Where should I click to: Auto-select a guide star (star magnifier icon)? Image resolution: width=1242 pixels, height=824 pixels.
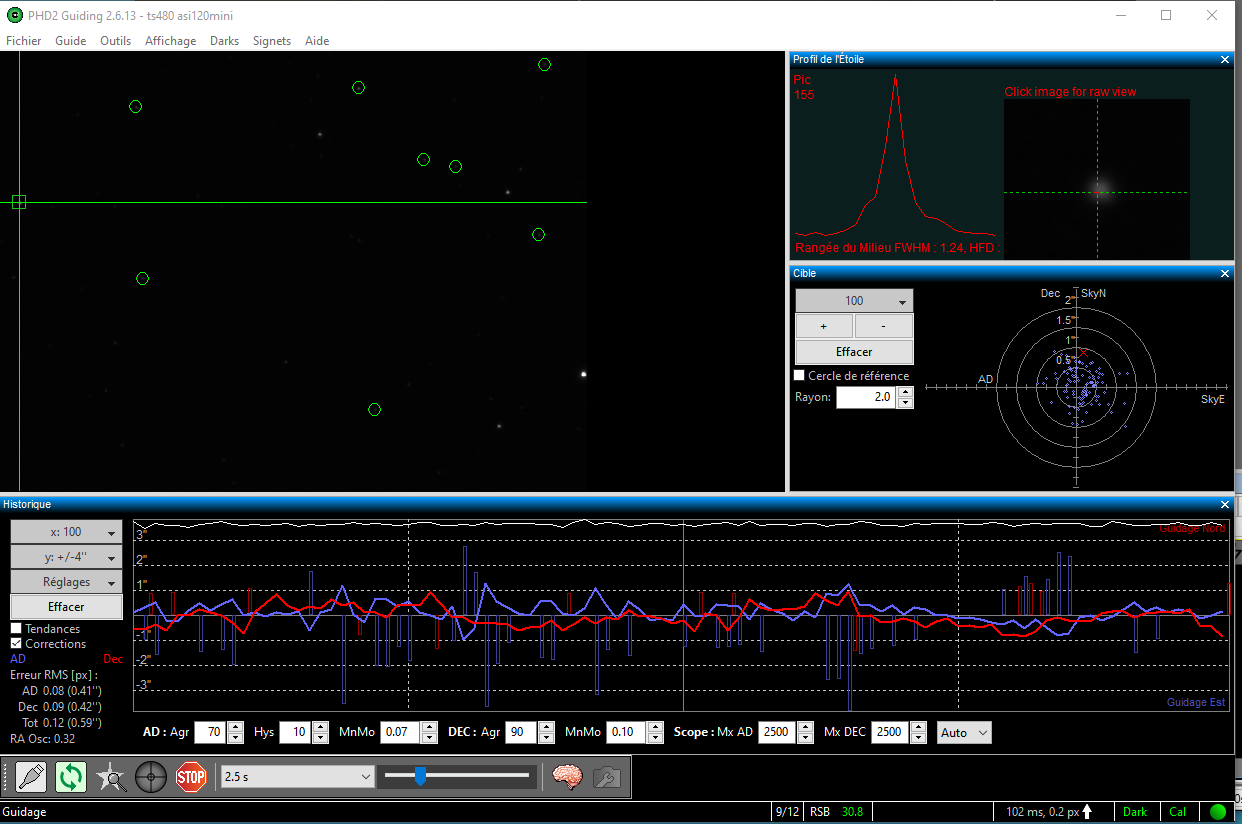coord(111,777)
